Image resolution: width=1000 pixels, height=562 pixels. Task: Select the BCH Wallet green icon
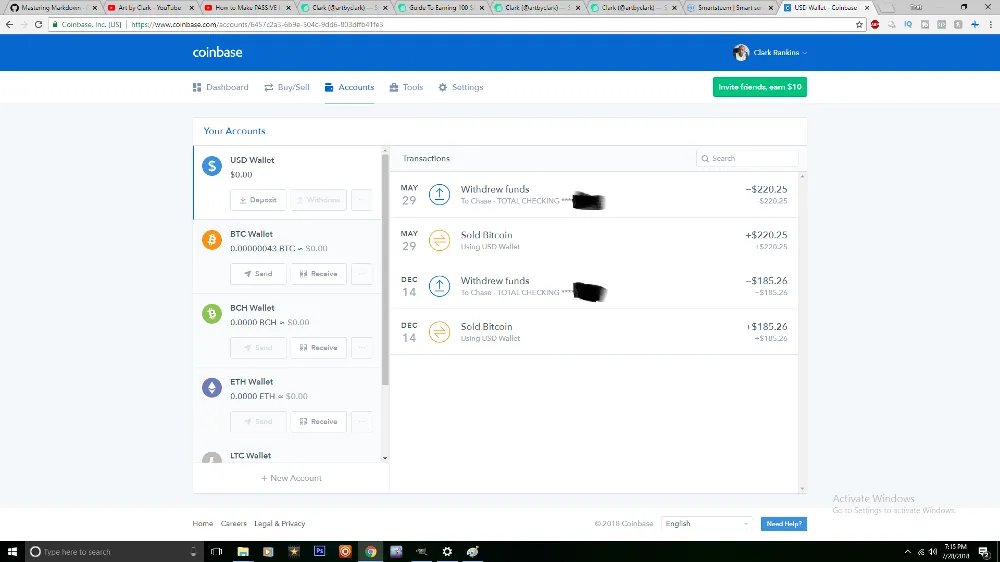212,314
